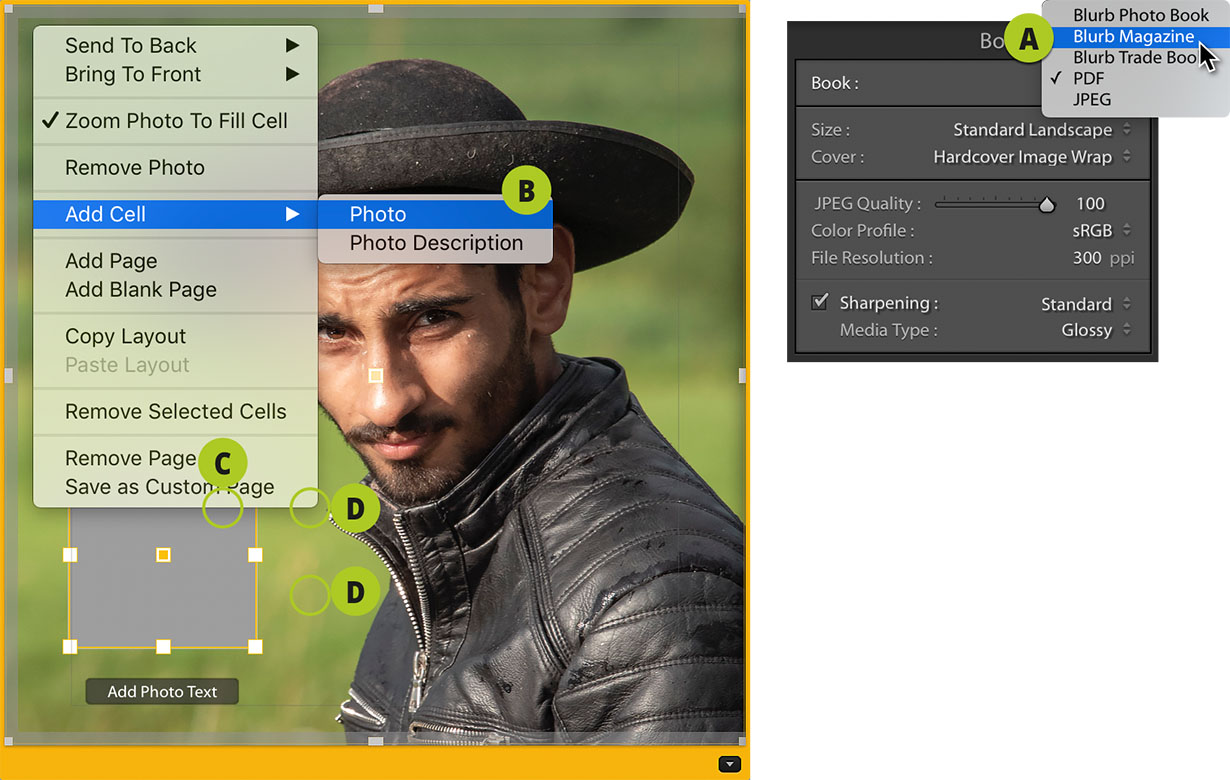Viewport: 1230px width, 780px height.
Task: Choose Remove Photo from the context menu
Action: pyautogui.click(x=175, y=168)
